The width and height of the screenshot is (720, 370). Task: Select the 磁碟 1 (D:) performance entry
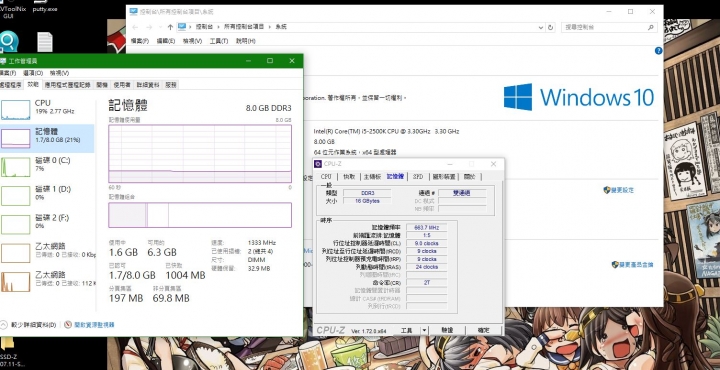click(47, 195)
